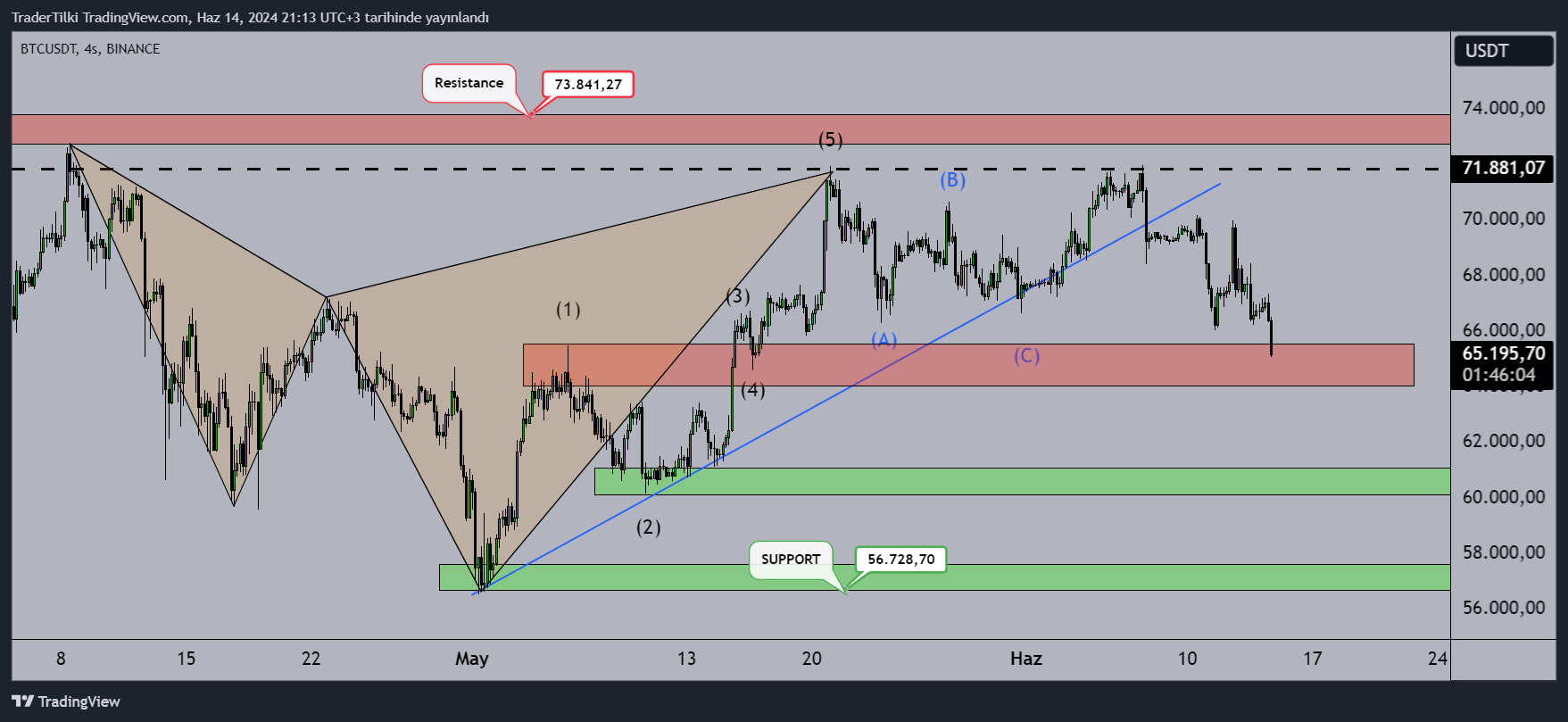
Task: Click the 56.728,70 price callout
Action: pyautogui.click(x=901, y=560)
